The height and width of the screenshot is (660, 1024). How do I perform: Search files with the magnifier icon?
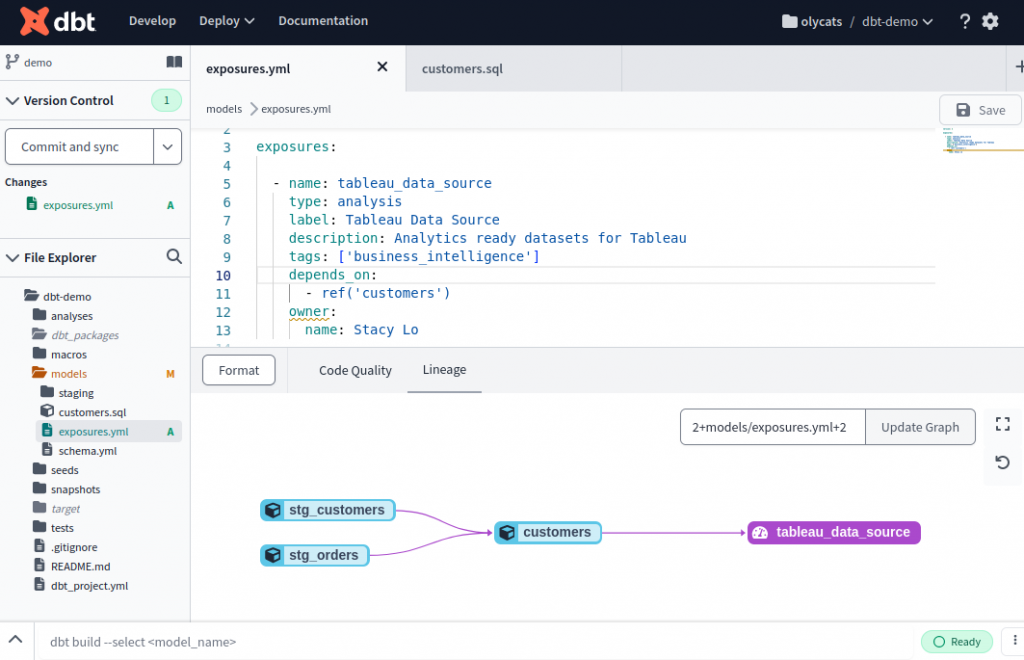(174, 257)
